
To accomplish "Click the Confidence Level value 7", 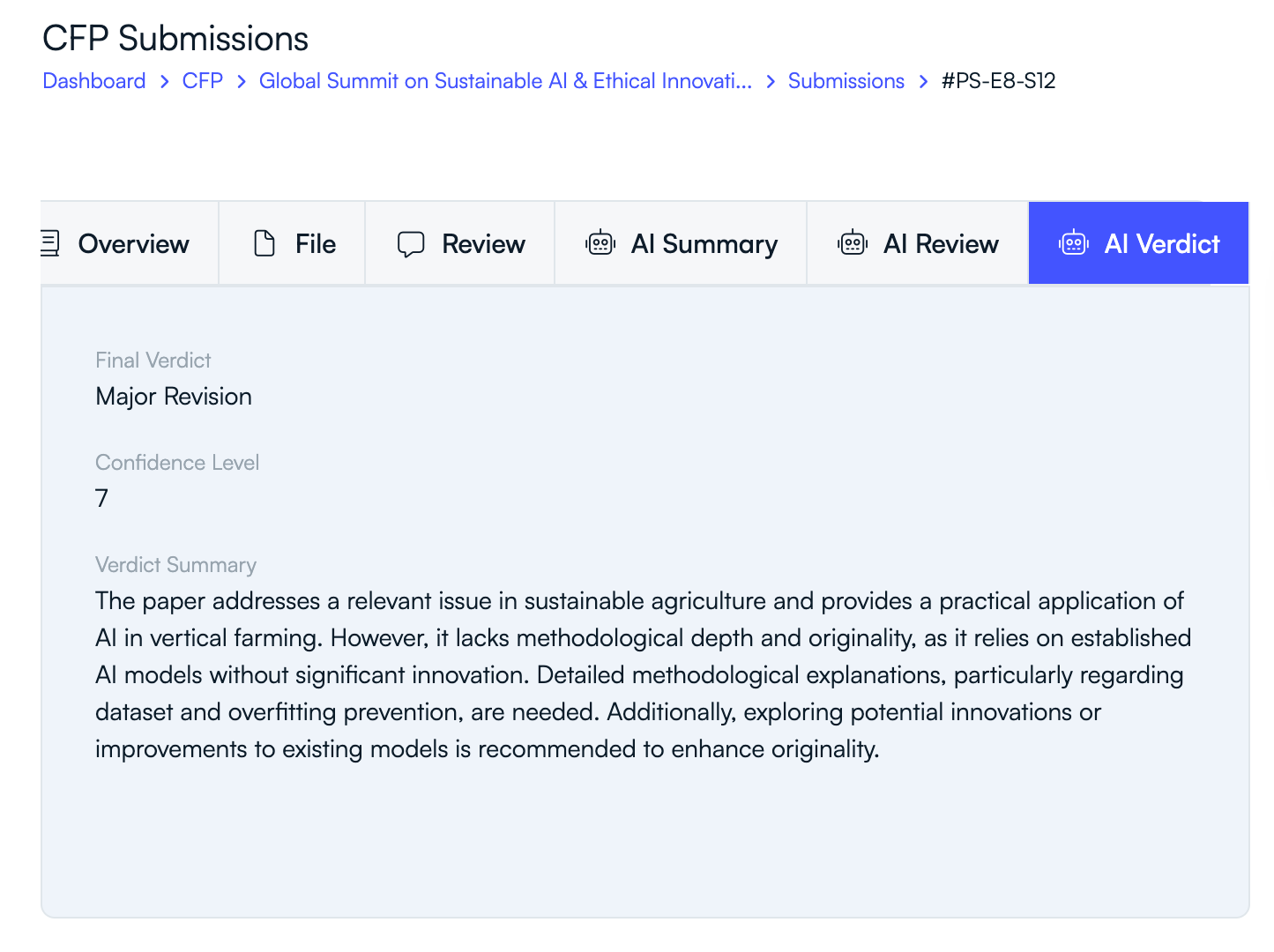I will [101, 498].
